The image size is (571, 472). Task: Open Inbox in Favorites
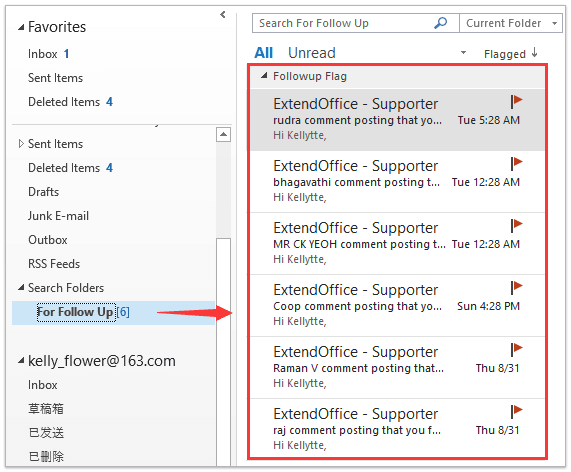[42, 54]
